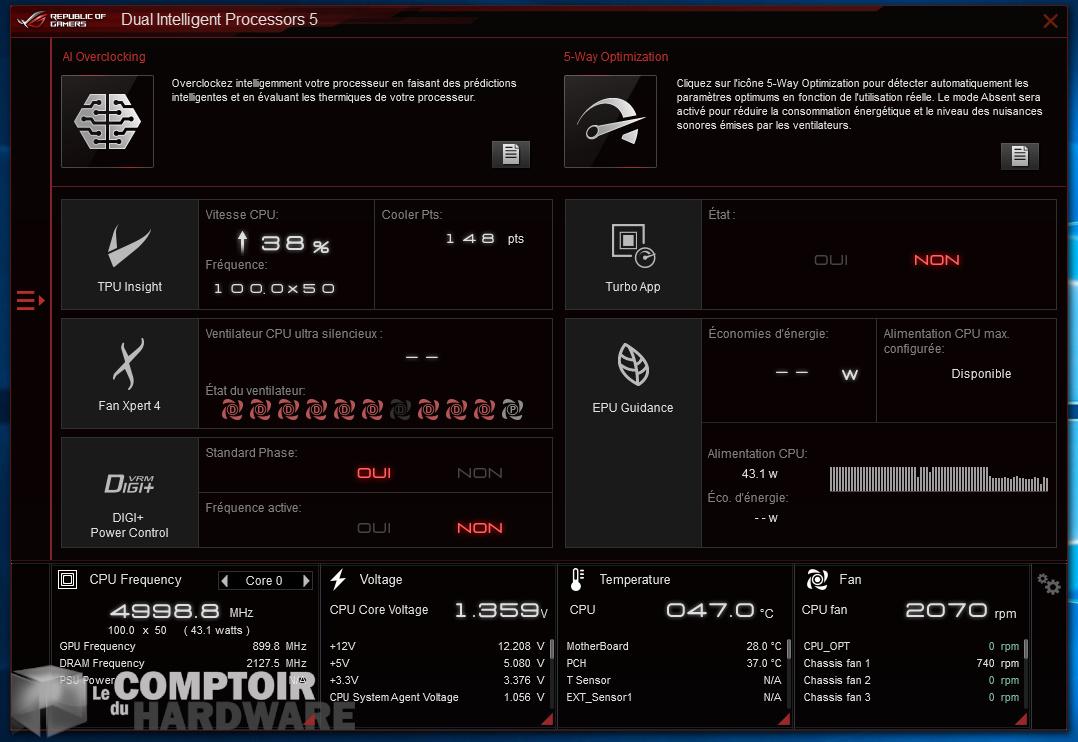This screenshot has width=1078, height=742.
Task: Open the Turbo App panel
Action: [x=633, y=254]
